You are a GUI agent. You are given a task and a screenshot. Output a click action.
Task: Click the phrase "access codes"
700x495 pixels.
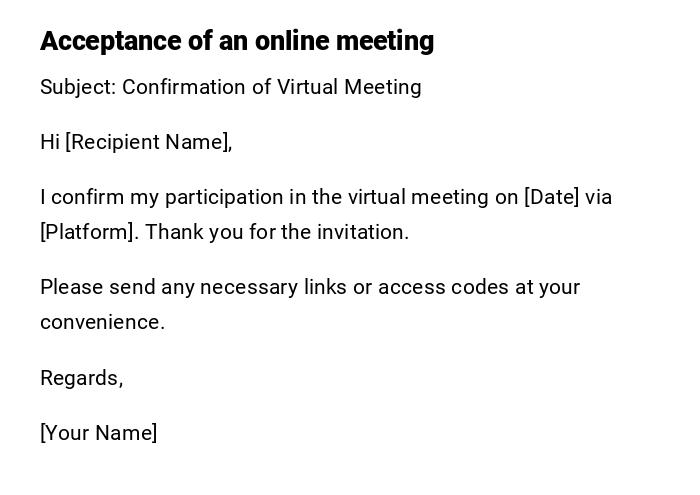(443, 287)
